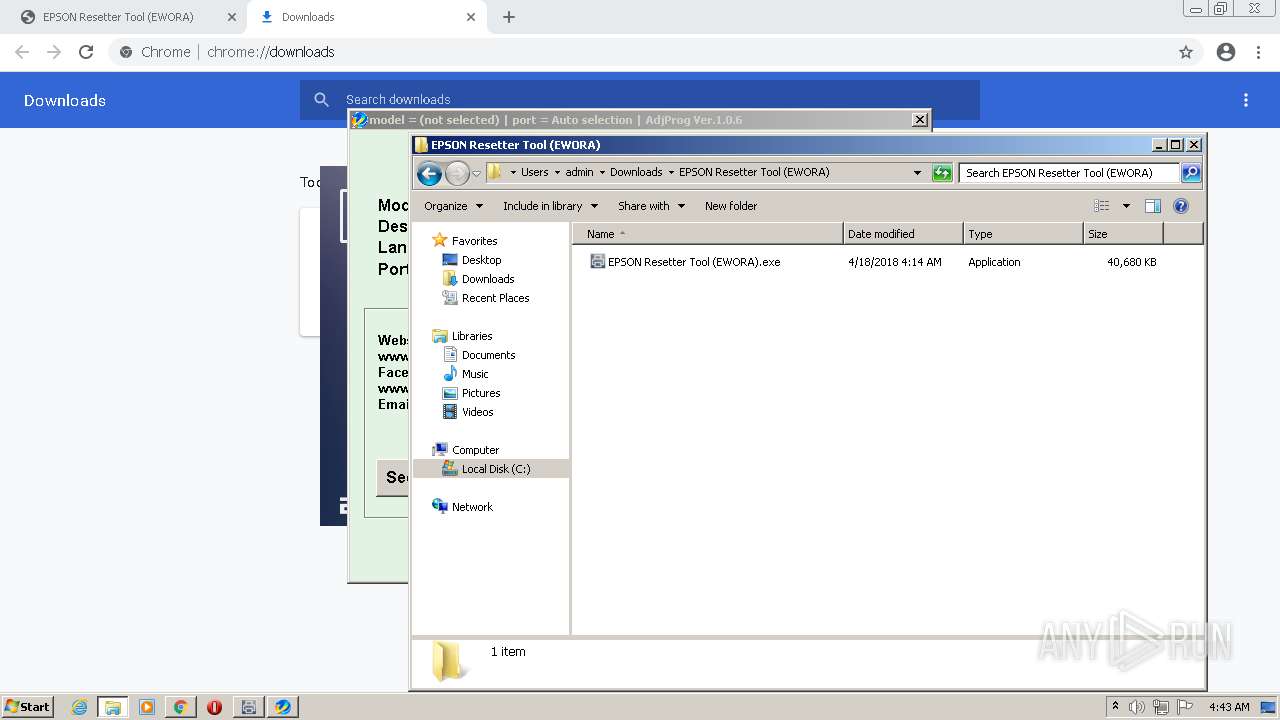
Task: Open the Videos library
Action: click(477, 412)
